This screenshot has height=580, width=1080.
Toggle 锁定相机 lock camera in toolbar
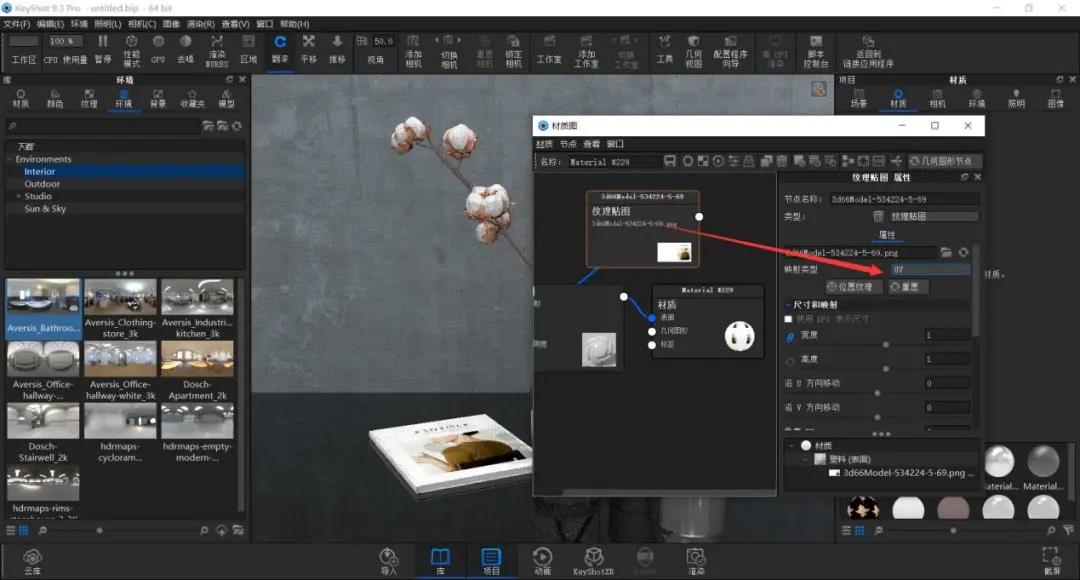[x=513, y=51]
